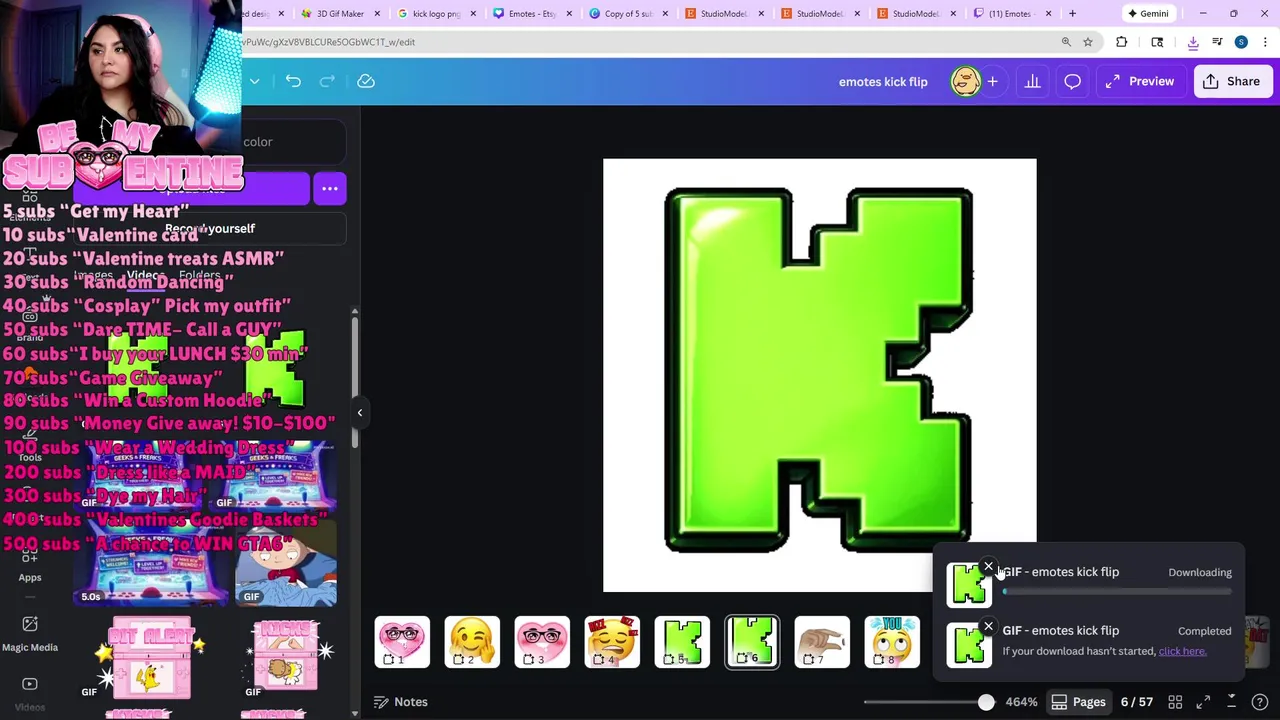Toggle the Pages view button
Screen dimensions: 1280x720
click(1078, 702)
